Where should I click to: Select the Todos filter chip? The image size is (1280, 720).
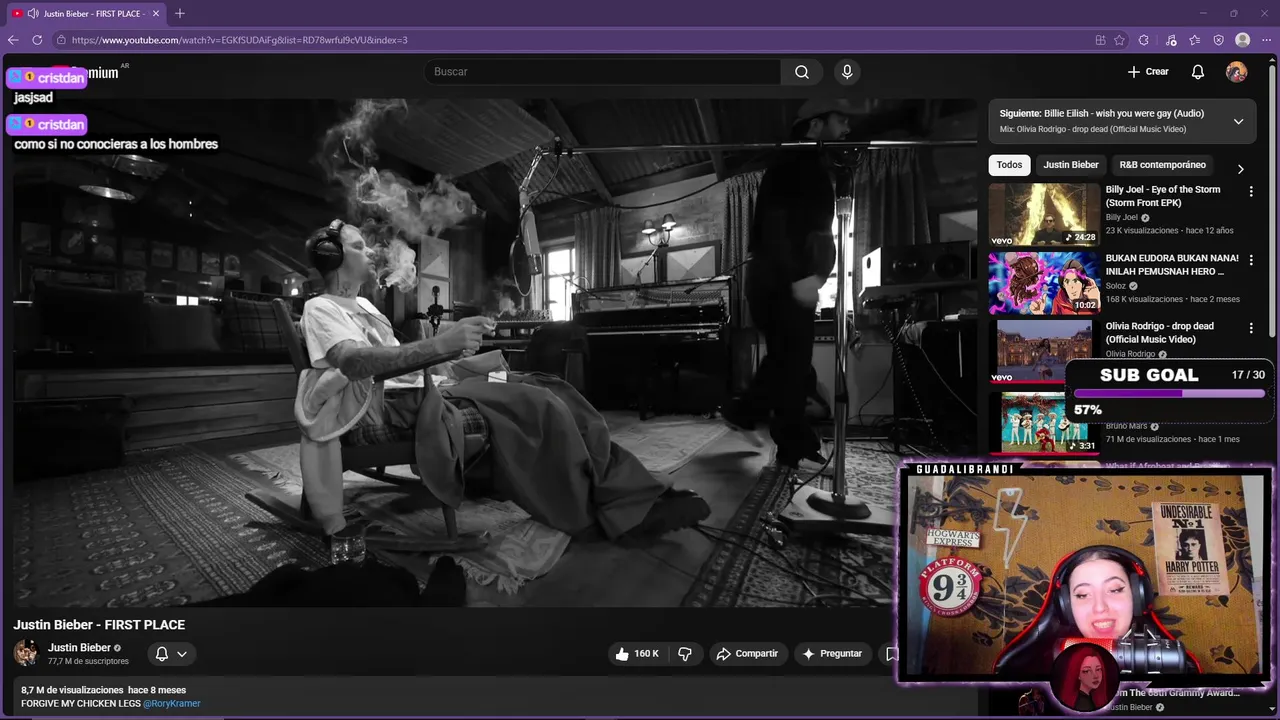(1010, 165)
